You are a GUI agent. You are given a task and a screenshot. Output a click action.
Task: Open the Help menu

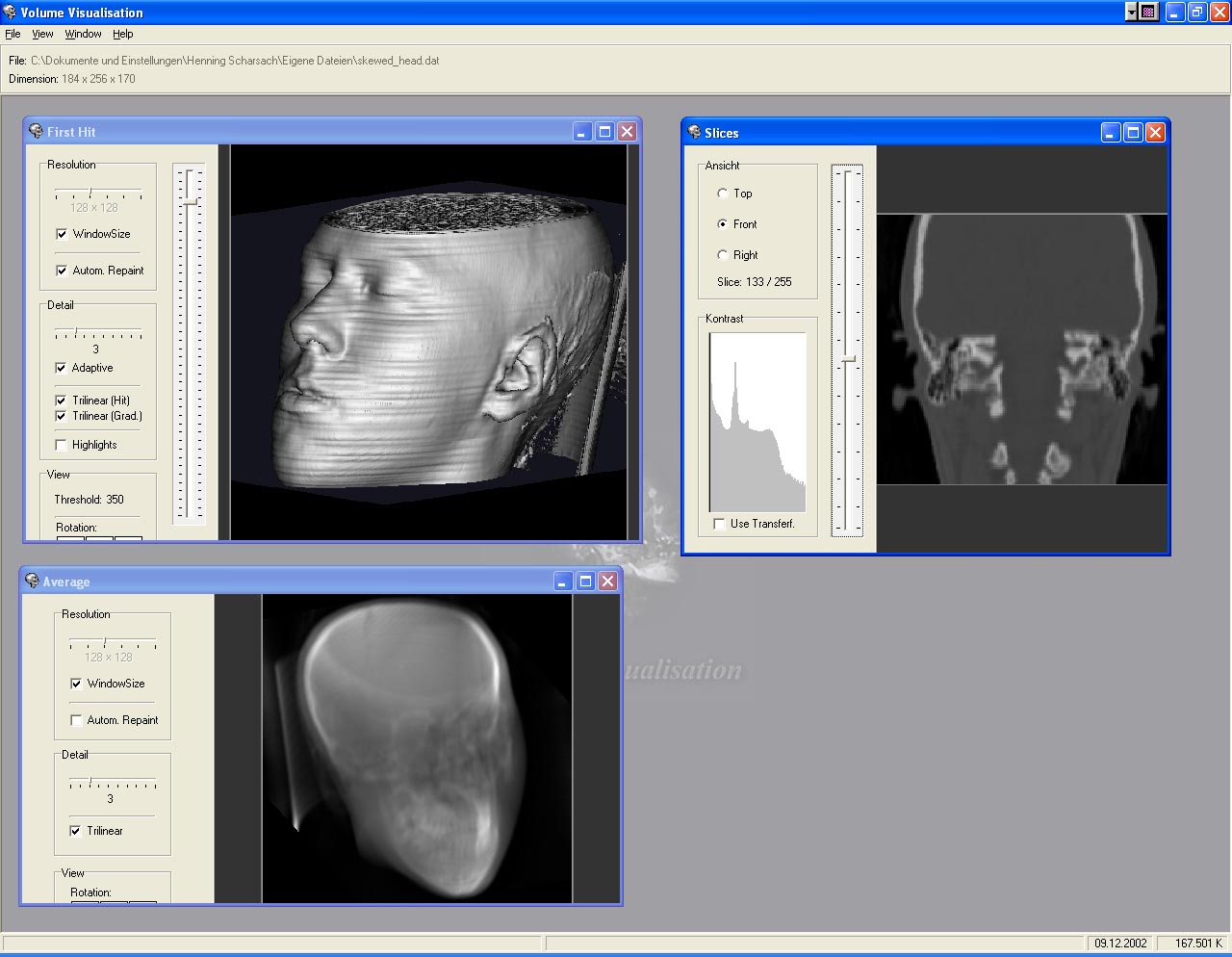pos(122,34)
